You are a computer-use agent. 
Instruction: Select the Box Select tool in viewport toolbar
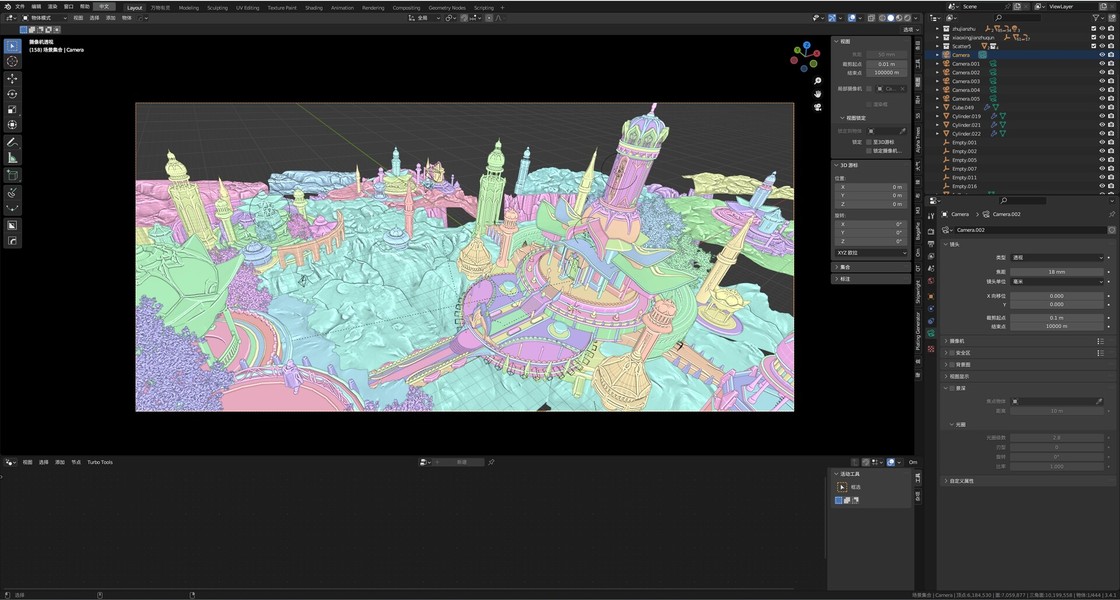(x=12, y=46)
